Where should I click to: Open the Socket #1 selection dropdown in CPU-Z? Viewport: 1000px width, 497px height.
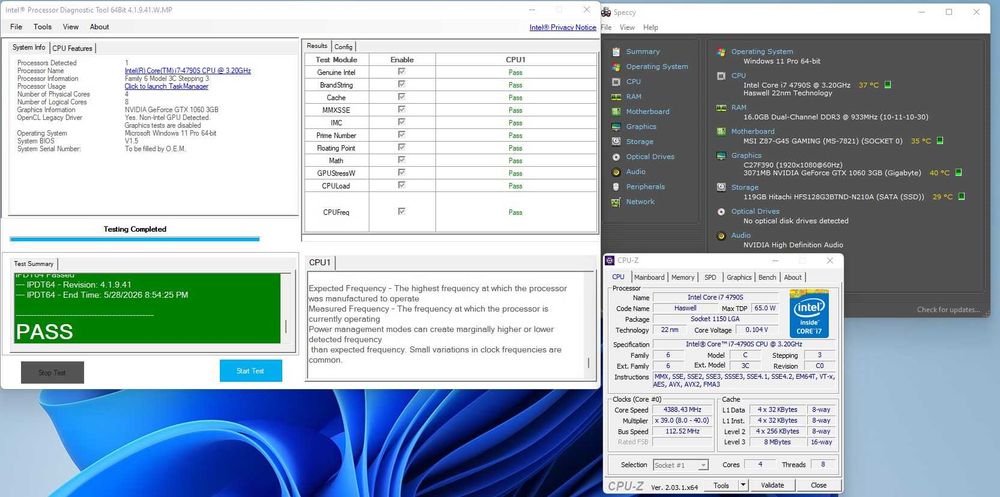click(x=680, y=465)
